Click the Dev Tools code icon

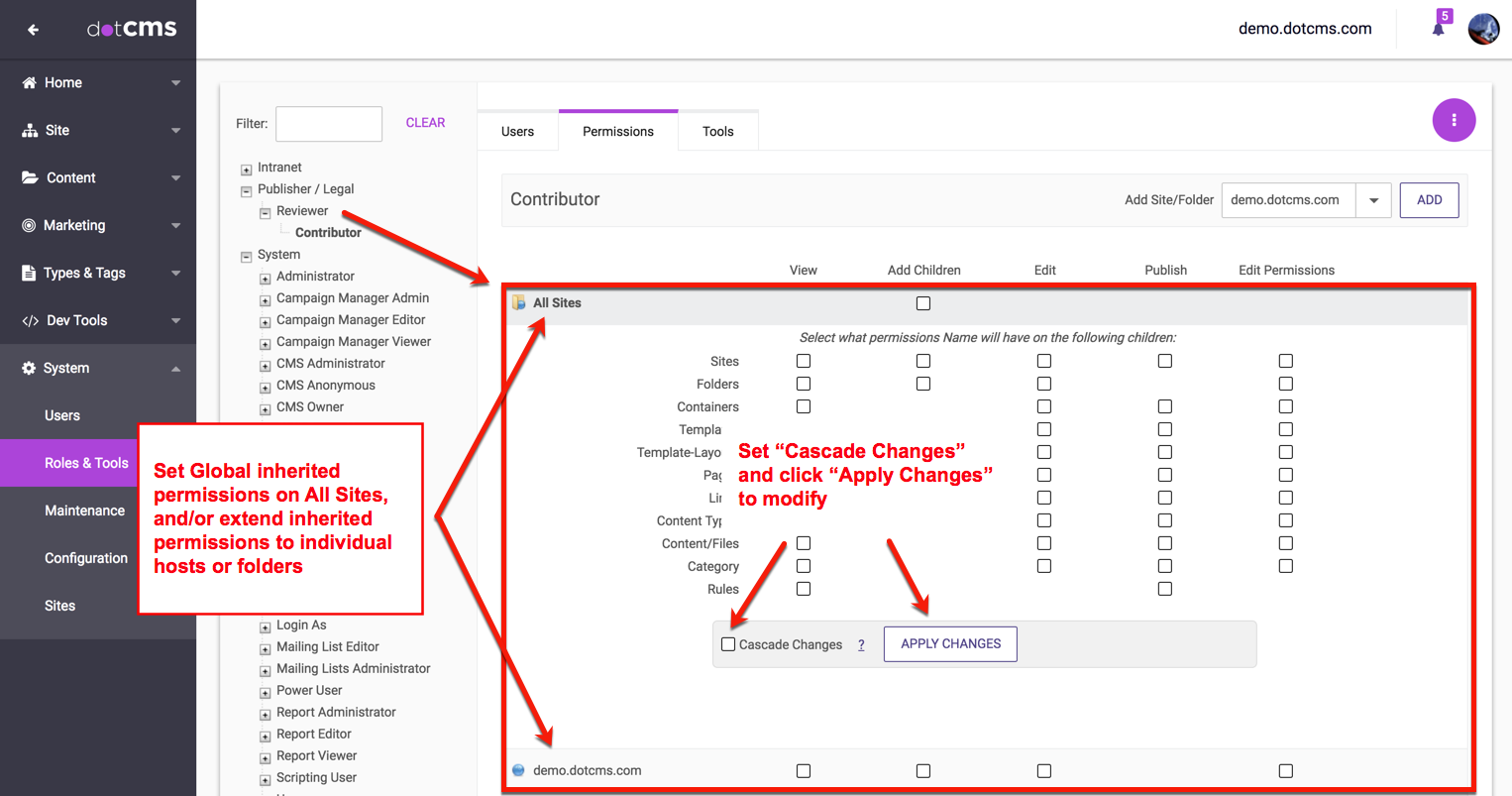[x=30, y=321]
